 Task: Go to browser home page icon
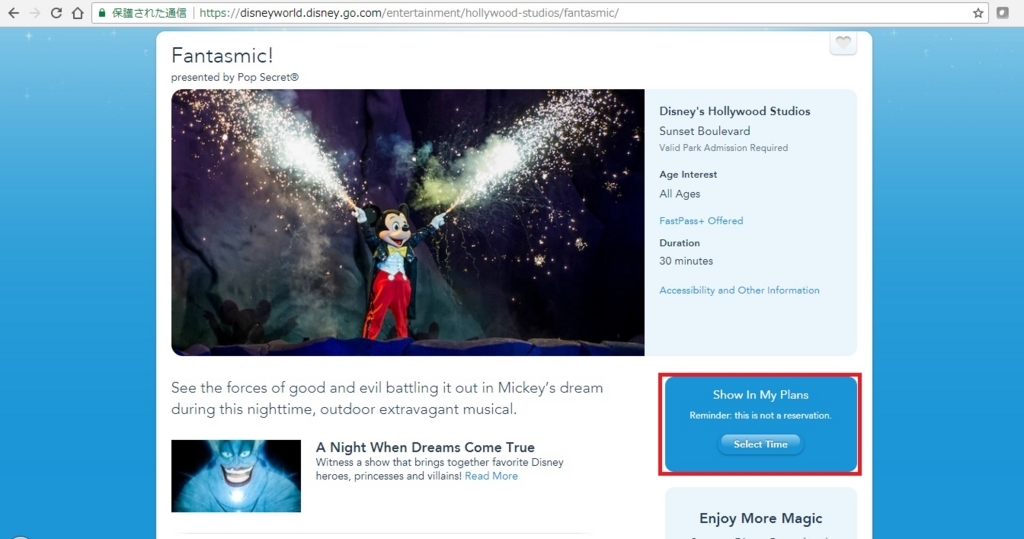pyautogui.click(x=77, y=13)
